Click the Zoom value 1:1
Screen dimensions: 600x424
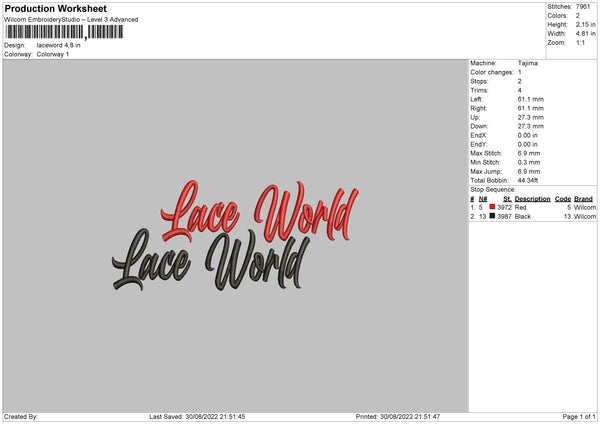tap(580, 43)
